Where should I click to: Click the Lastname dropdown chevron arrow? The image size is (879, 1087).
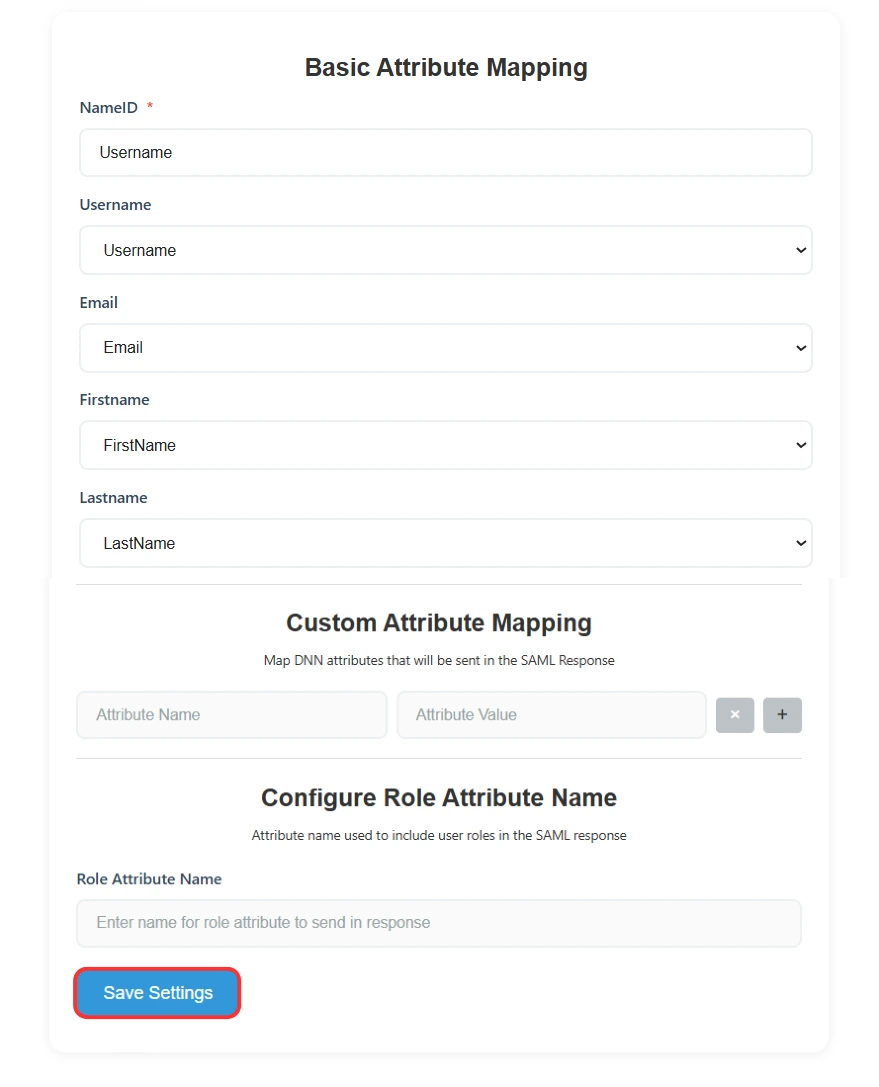pos(799,543)
